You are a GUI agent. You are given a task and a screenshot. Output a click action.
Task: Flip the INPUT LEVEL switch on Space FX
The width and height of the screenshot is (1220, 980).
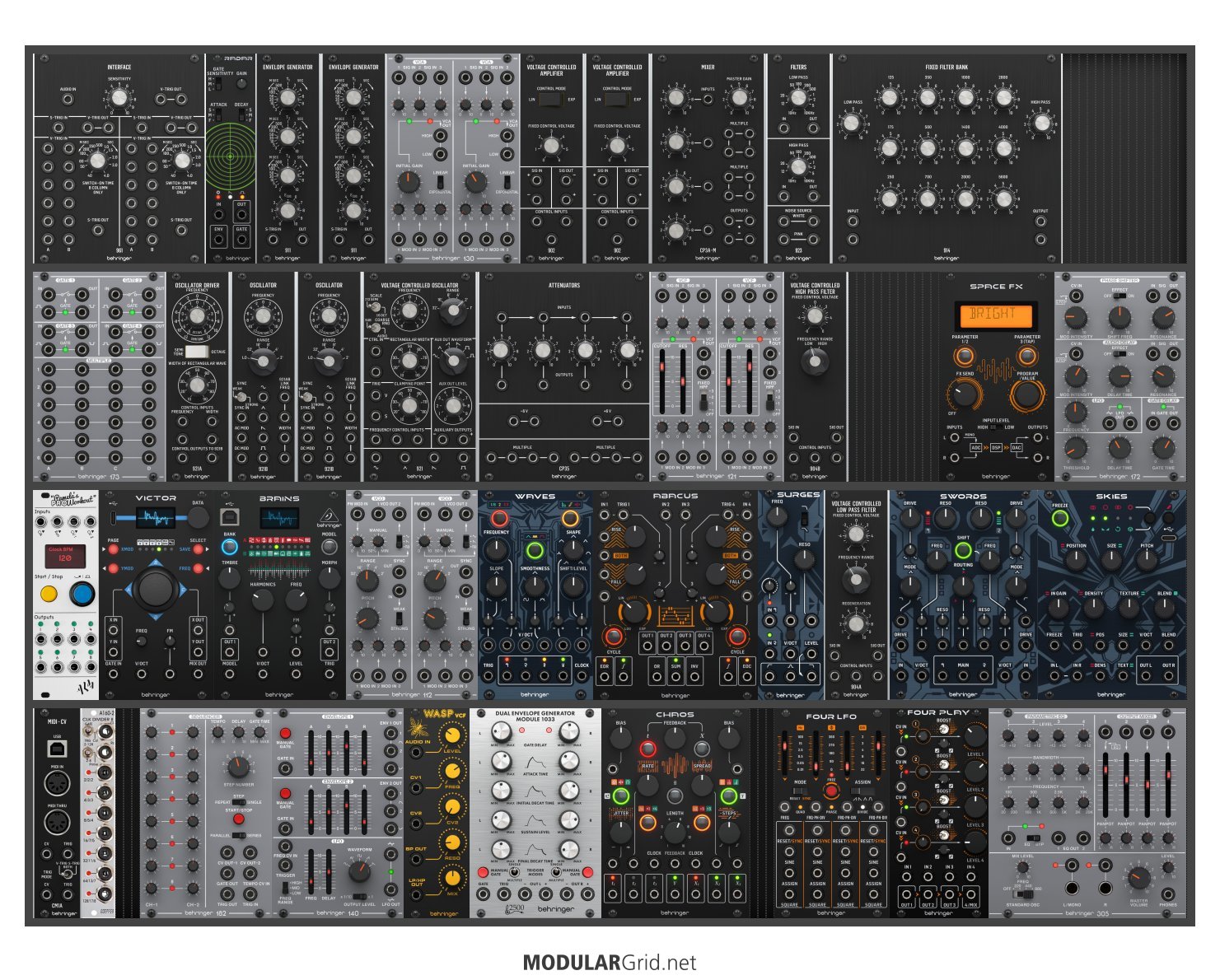996,427
